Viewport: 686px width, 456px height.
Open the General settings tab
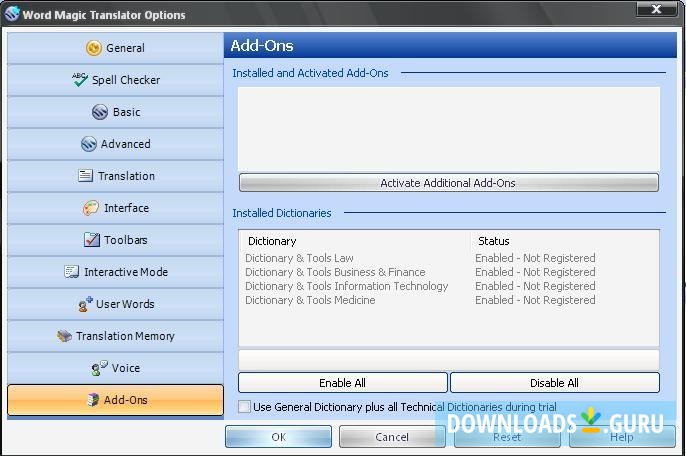[x=115, y=48]
